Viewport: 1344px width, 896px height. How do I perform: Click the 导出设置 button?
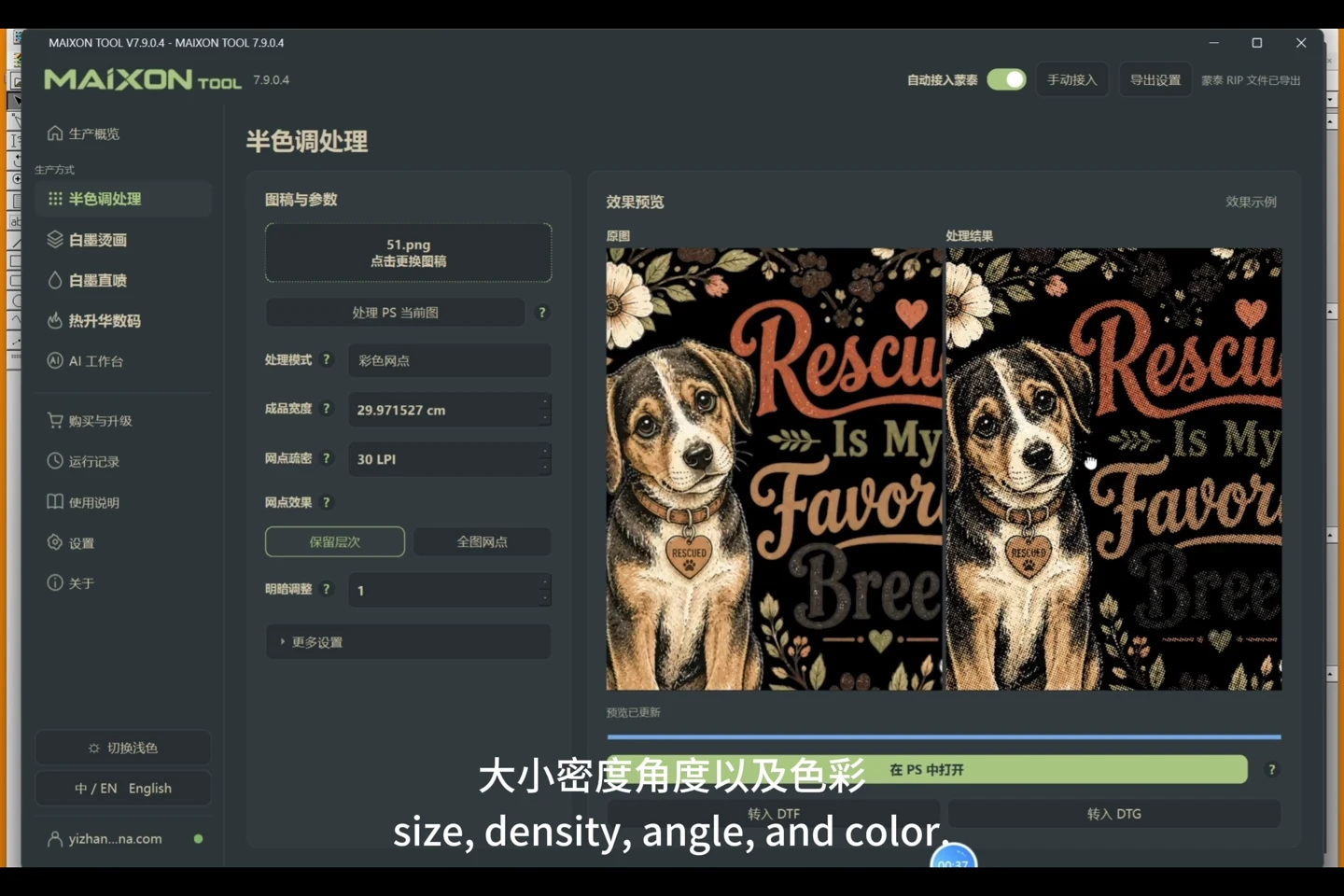point(1155,80)
